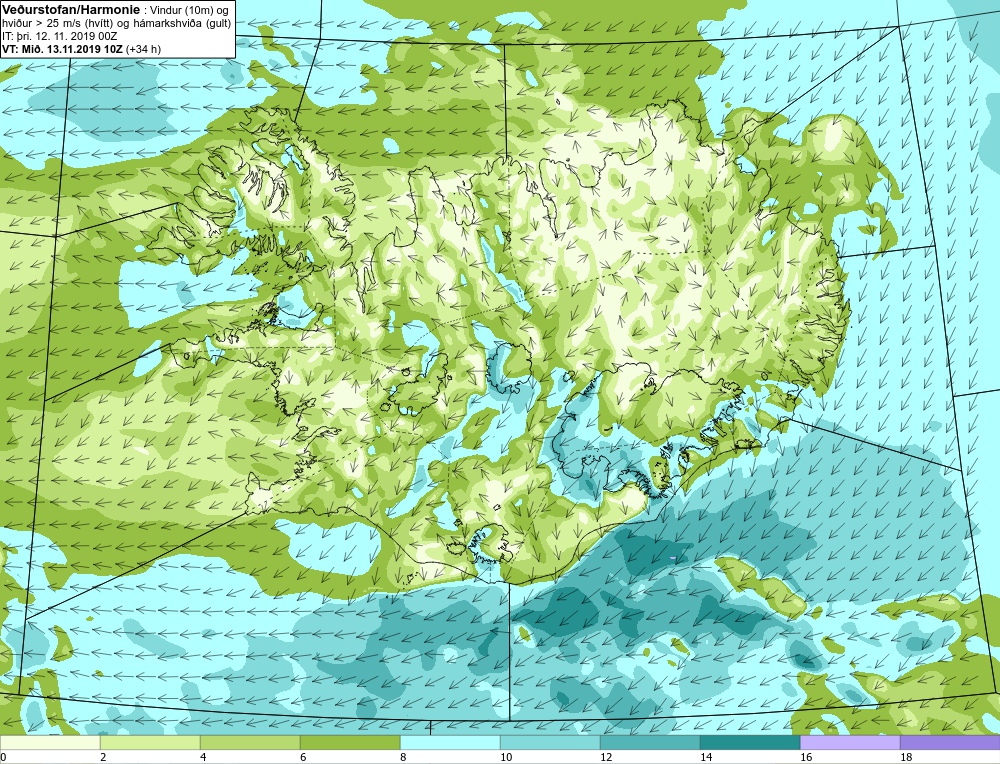This screenshot has width=1000, height=764.
Task: Click the 0–2 m/s pale yellow legend swatch
Action: click(x=50, y=743)
